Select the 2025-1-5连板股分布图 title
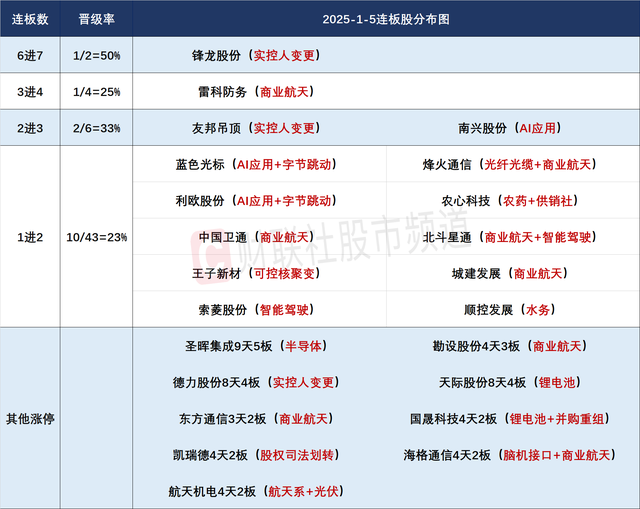640x509 pixels. pyautogui.click(x=386, y=19)
